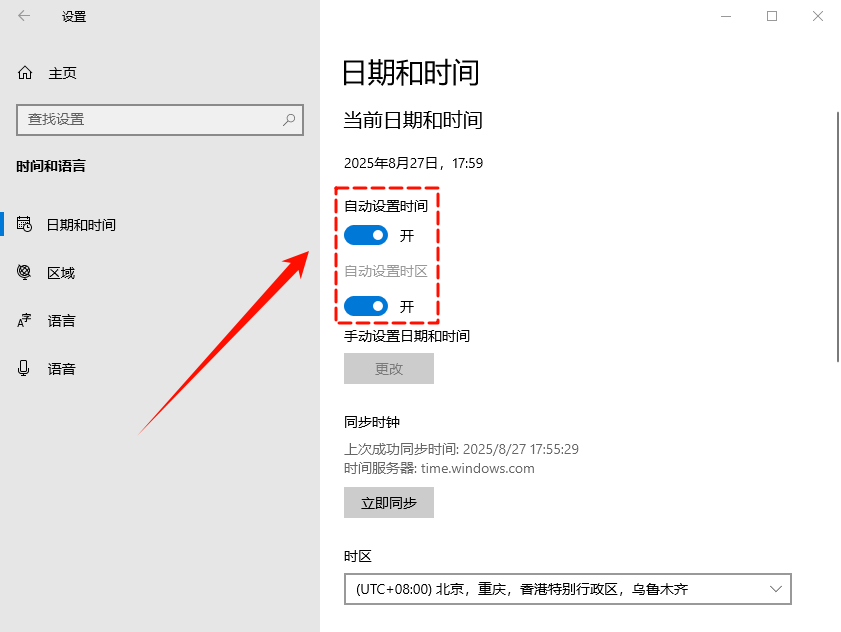The height and width of the screenshot is (632, 841).
Task: Click the time.windows.com server text
Action: click(477, 468)
